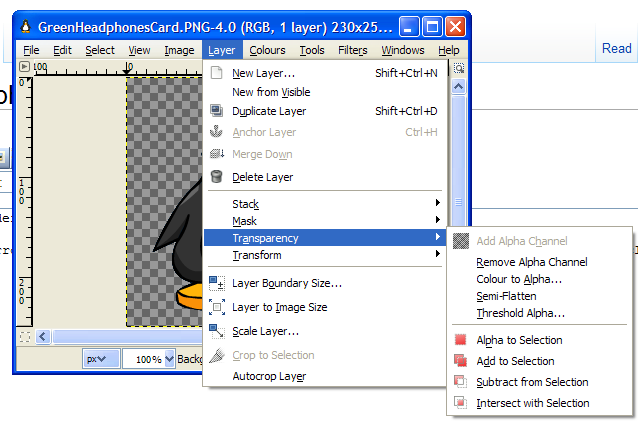
Task: Click the Merge Down icon
Action: point(217,153)
